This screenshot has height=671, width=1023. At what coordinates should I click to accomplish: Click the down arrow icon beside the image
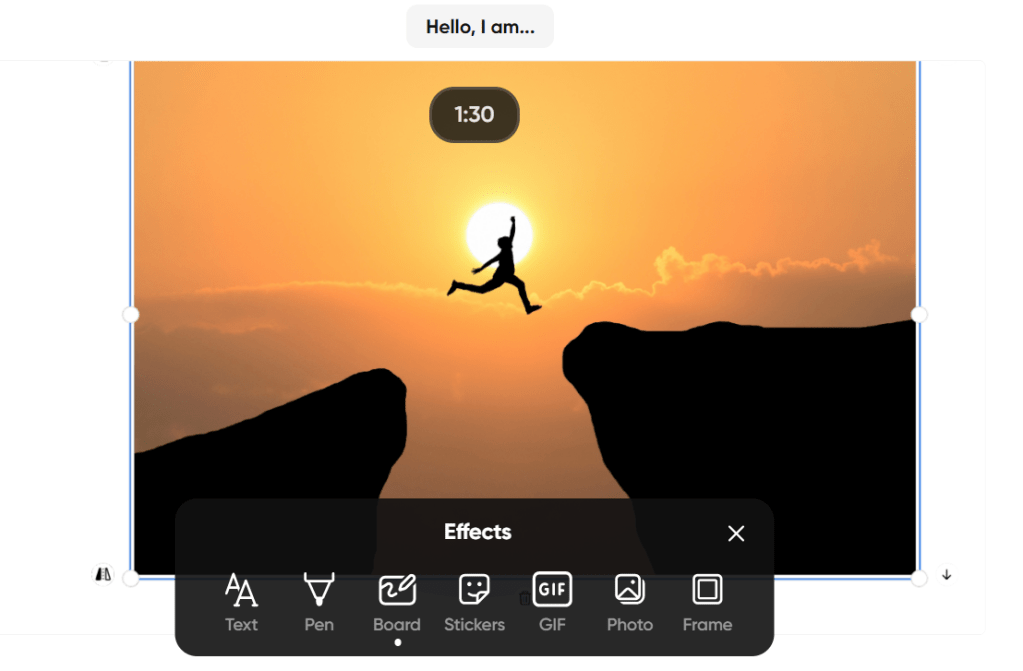(946, 575)
